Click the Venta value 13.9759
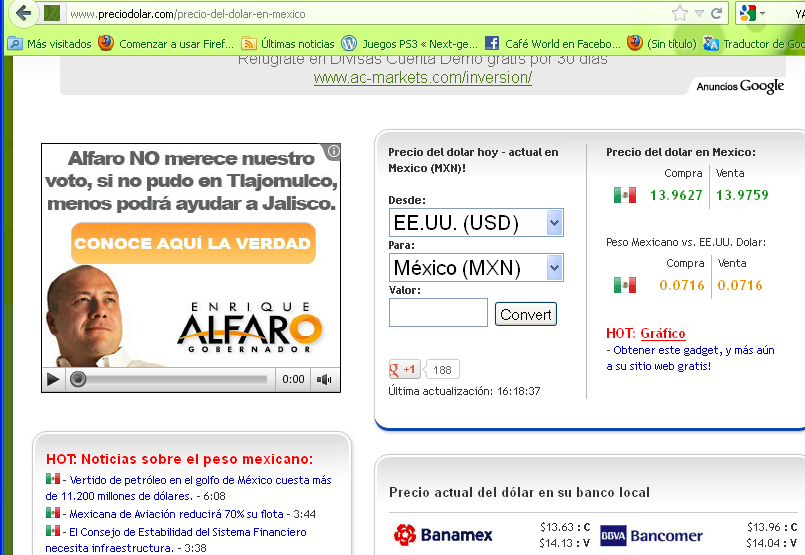 [742, 195]
